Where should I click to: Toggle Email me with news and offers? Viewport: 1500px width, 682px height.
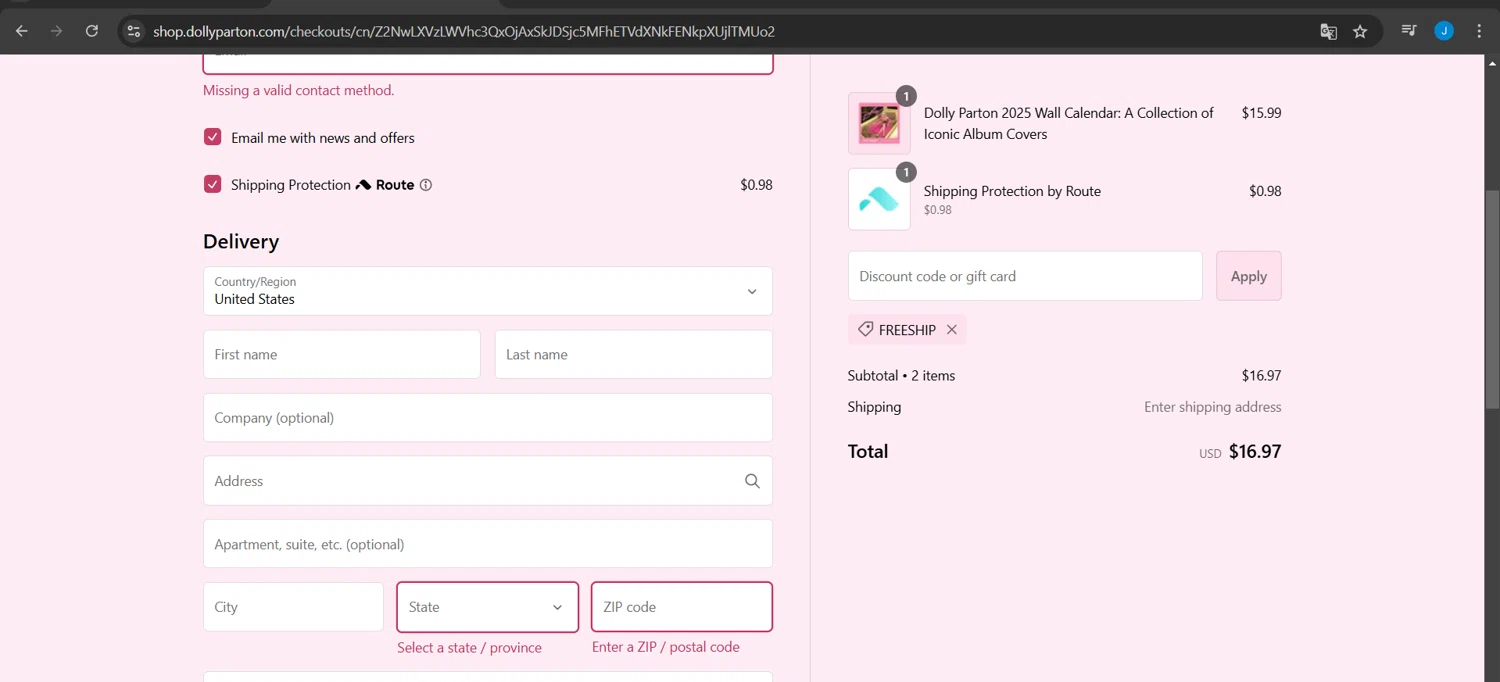point(212,137)
